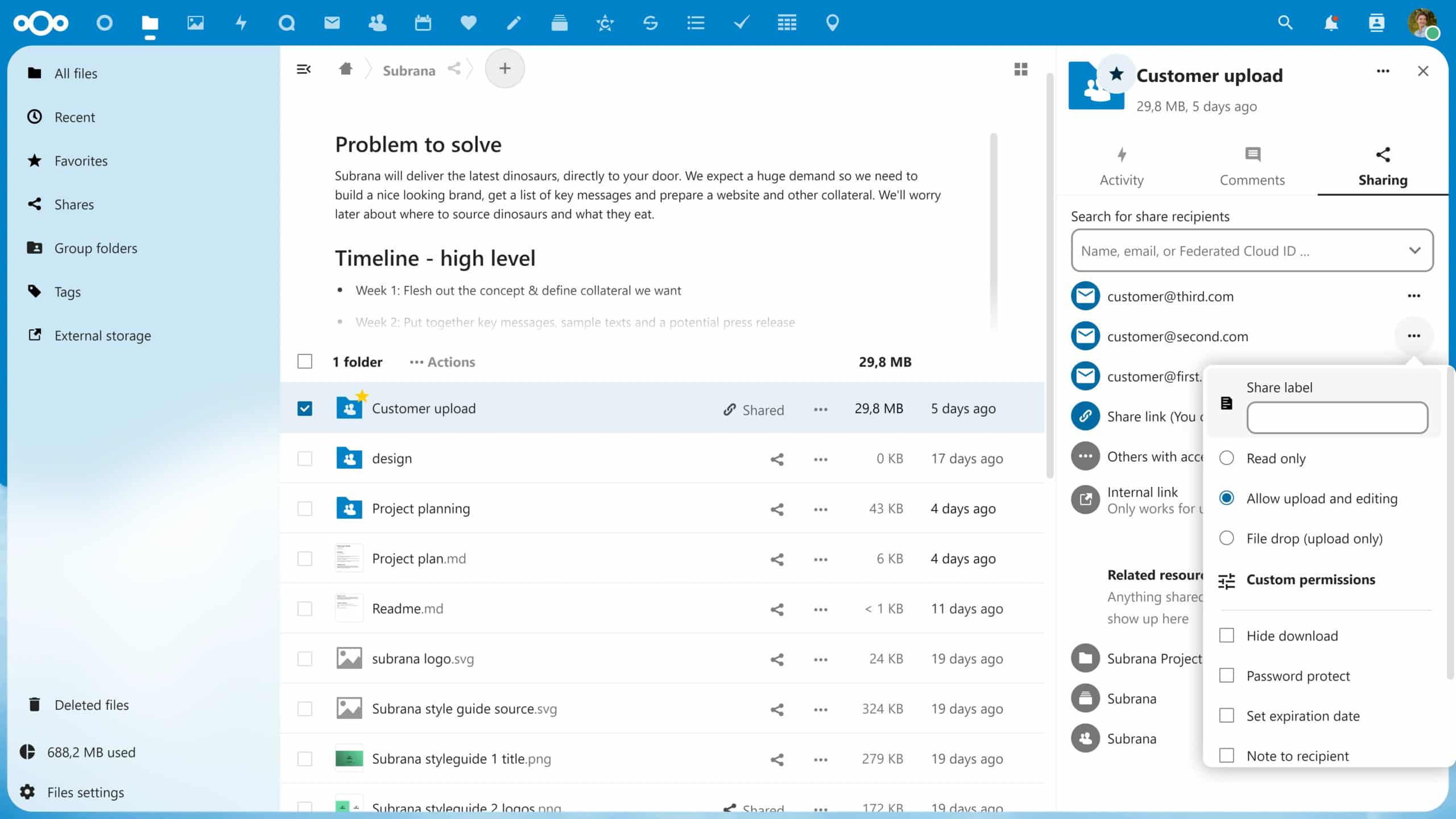This screenshot has height=819, width=1456.
Task: Open the options menu for Project planning
Action: [x=820, y=509]
